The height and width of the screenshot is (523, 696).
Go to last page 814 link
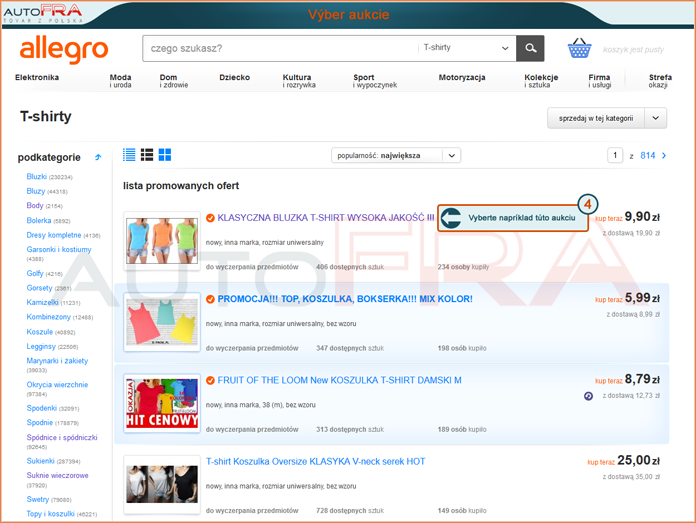(x=648, y=155)
